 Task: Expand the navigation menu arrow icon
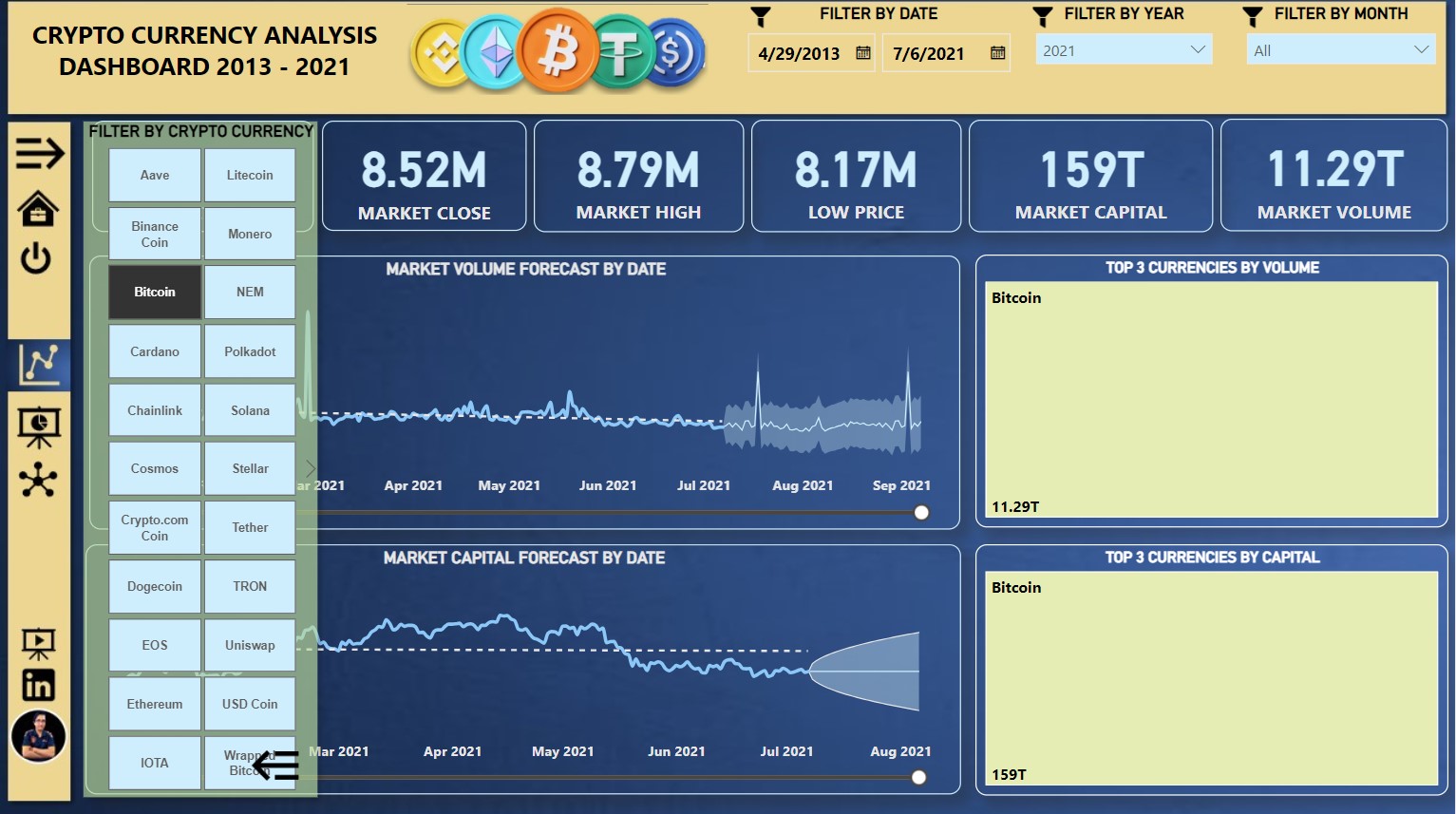pyautogui.click(x=39, y=152)
